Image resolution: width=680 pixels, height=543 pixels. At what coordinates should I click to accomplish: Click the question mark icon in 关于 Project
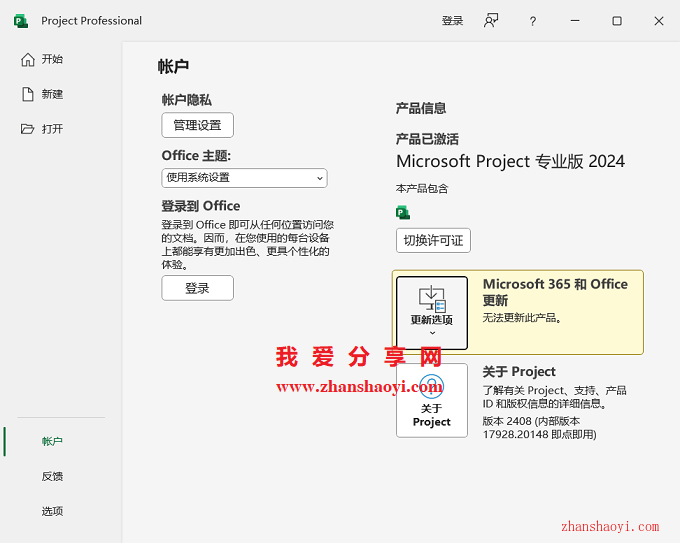click(x=432, y=386)
